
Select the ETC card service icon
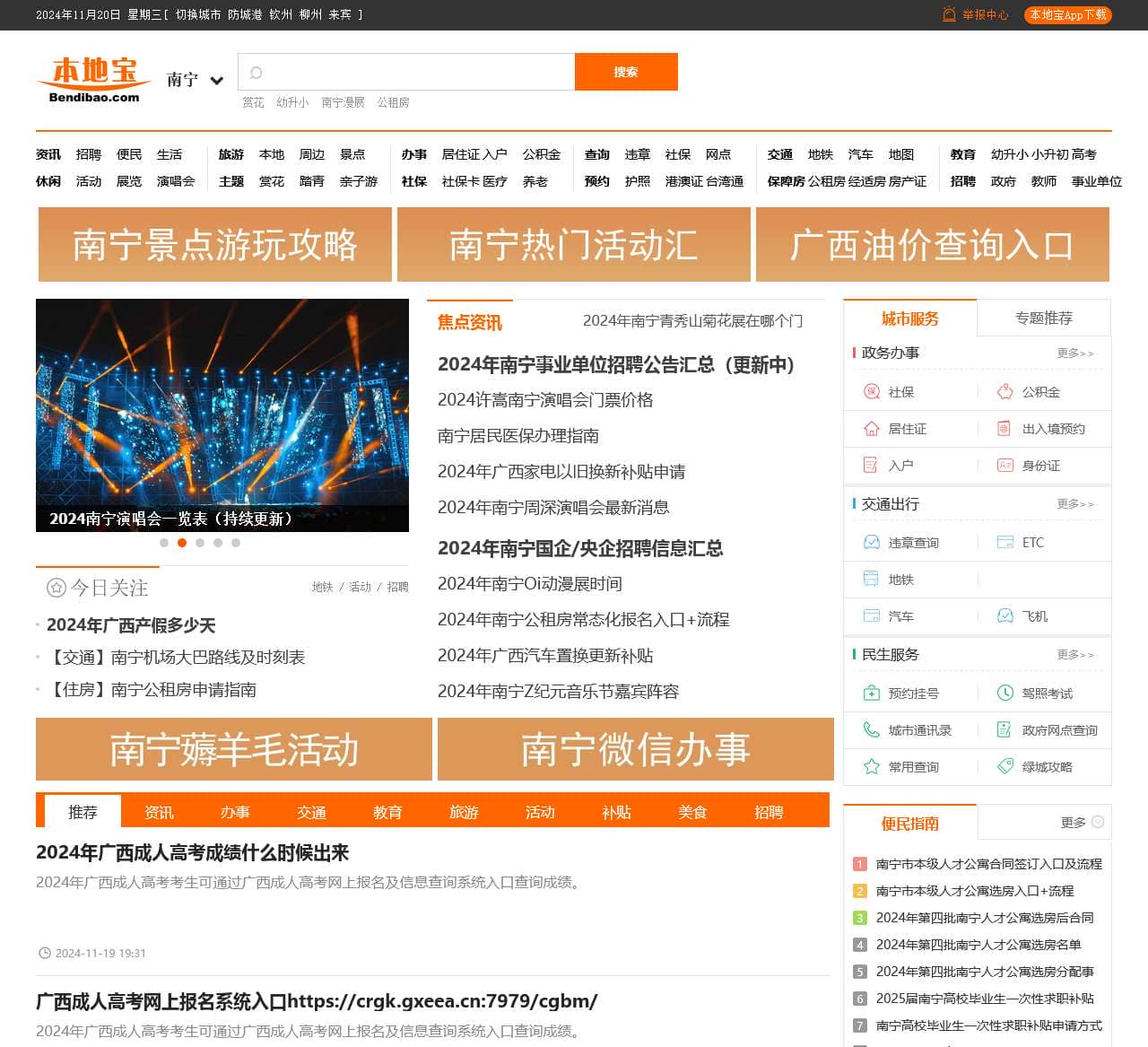coord(1003,542)
